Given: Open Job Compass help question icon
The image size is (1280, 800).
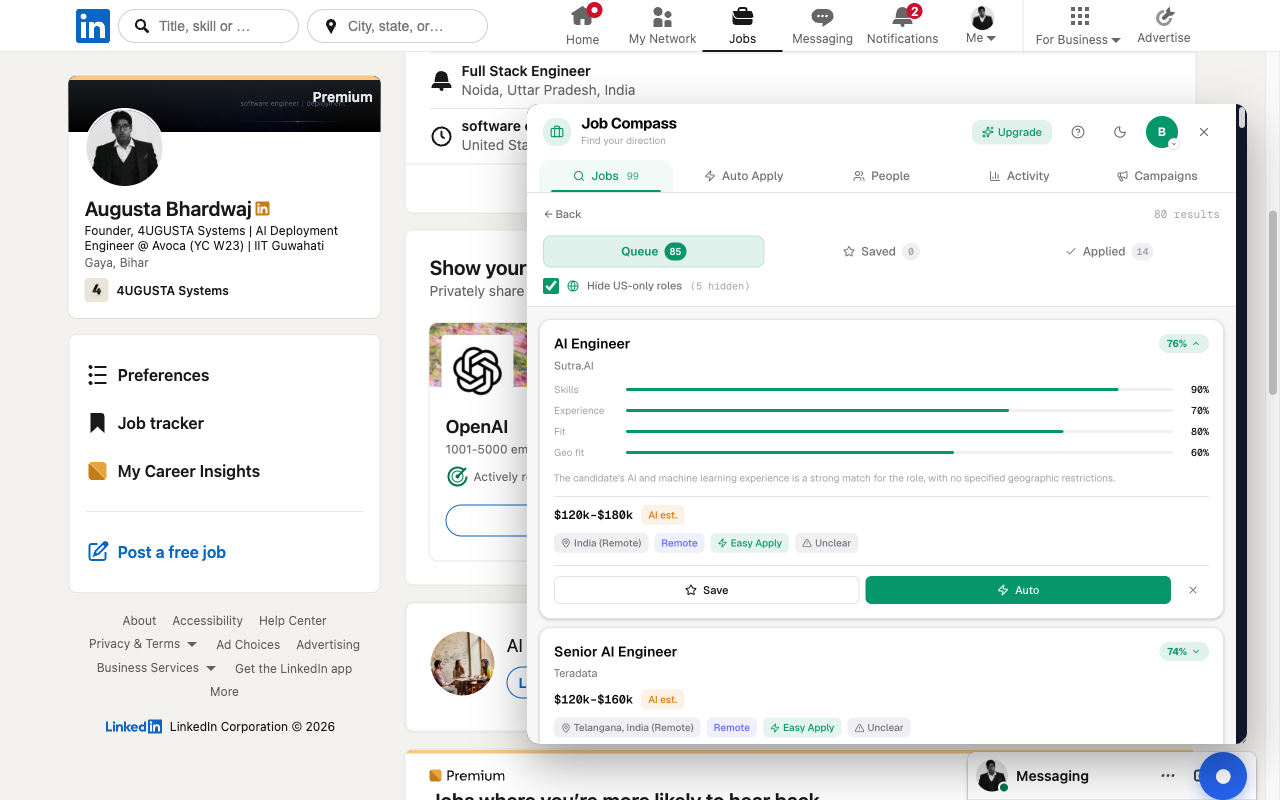Looking at the screenshot, I should 1078,132.
